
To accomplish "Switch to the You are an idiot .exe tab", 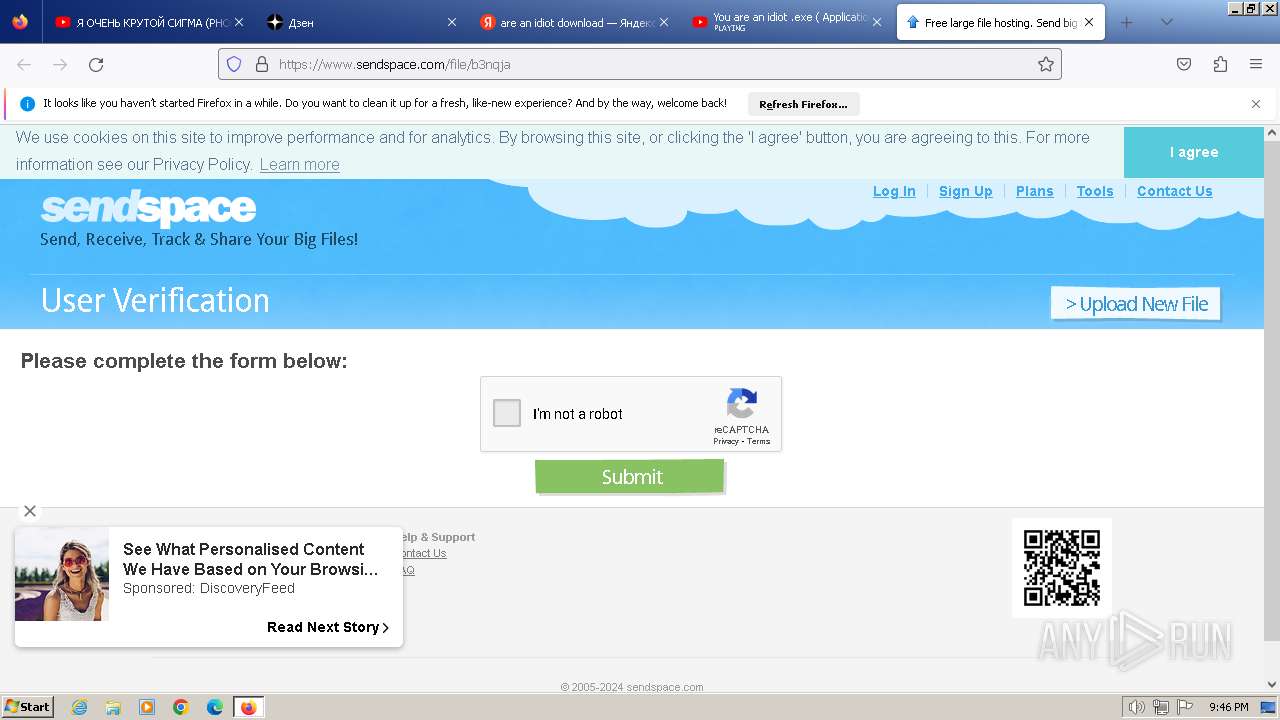I will pyautogui.click(x=786, y=22).
